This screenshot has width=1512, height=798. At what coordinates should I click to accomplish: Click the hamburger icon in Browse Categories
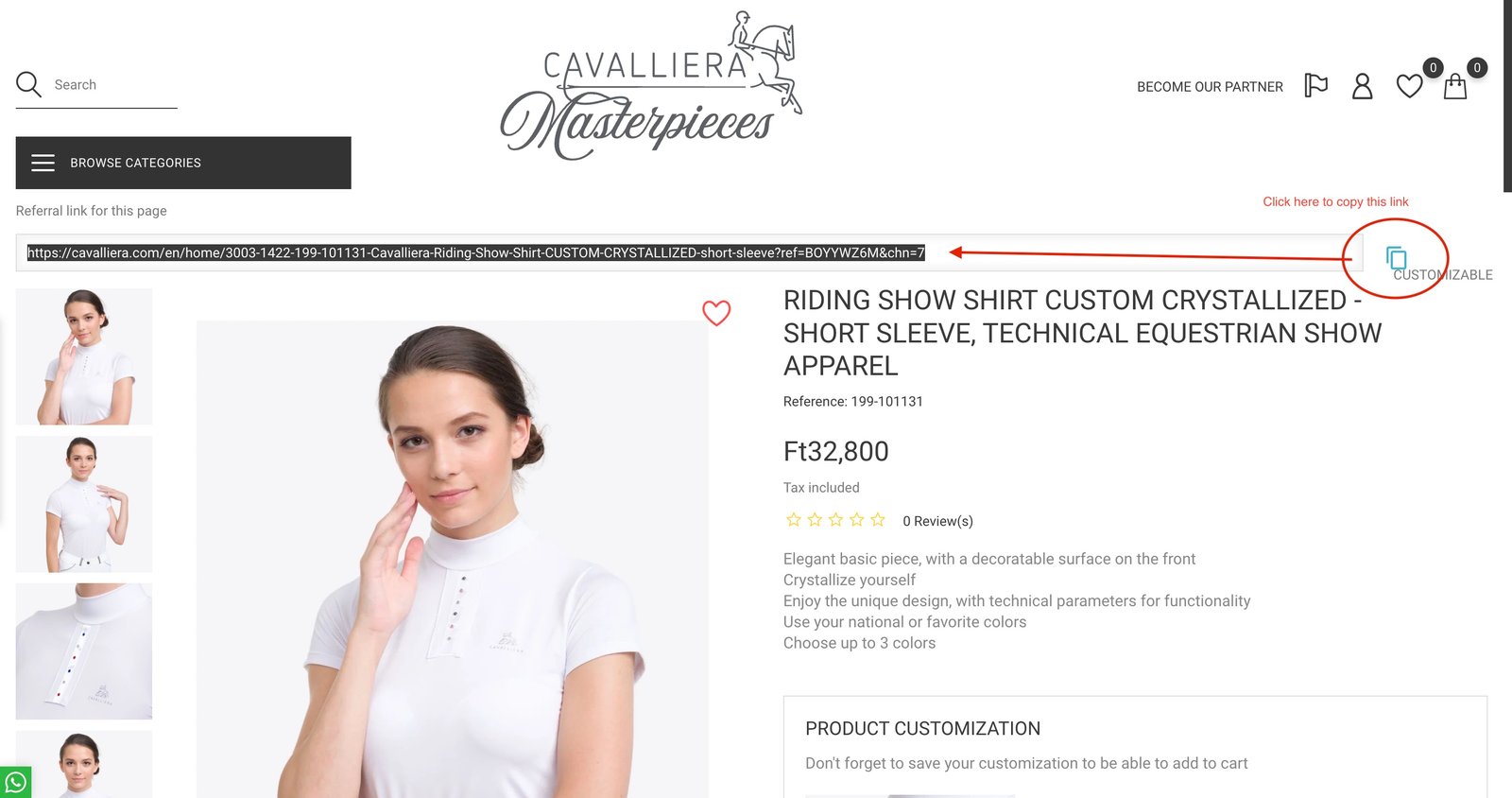pyautogui.click(x=43, y=163)
